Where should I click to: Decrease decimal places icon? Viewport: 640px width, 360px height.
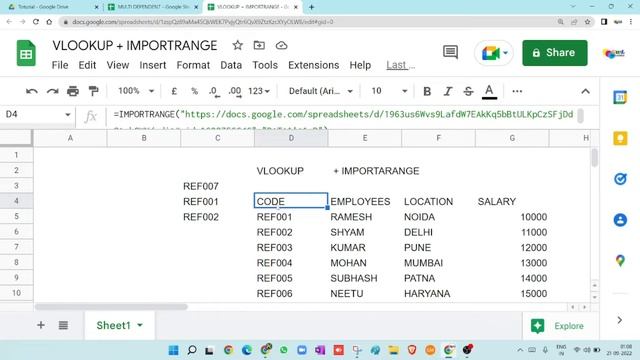214,92
